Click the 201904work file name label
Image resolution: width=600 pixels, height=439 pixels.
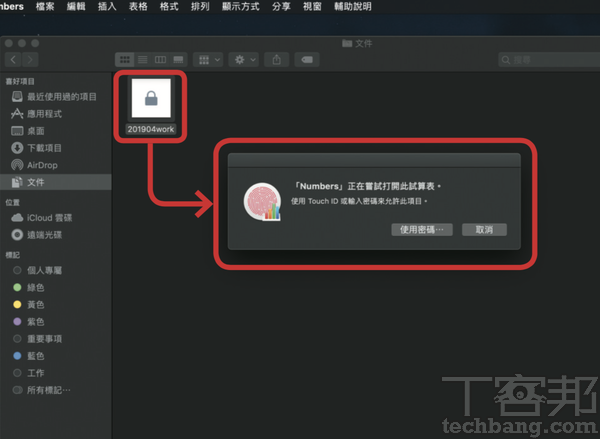[x=151, y=129]
